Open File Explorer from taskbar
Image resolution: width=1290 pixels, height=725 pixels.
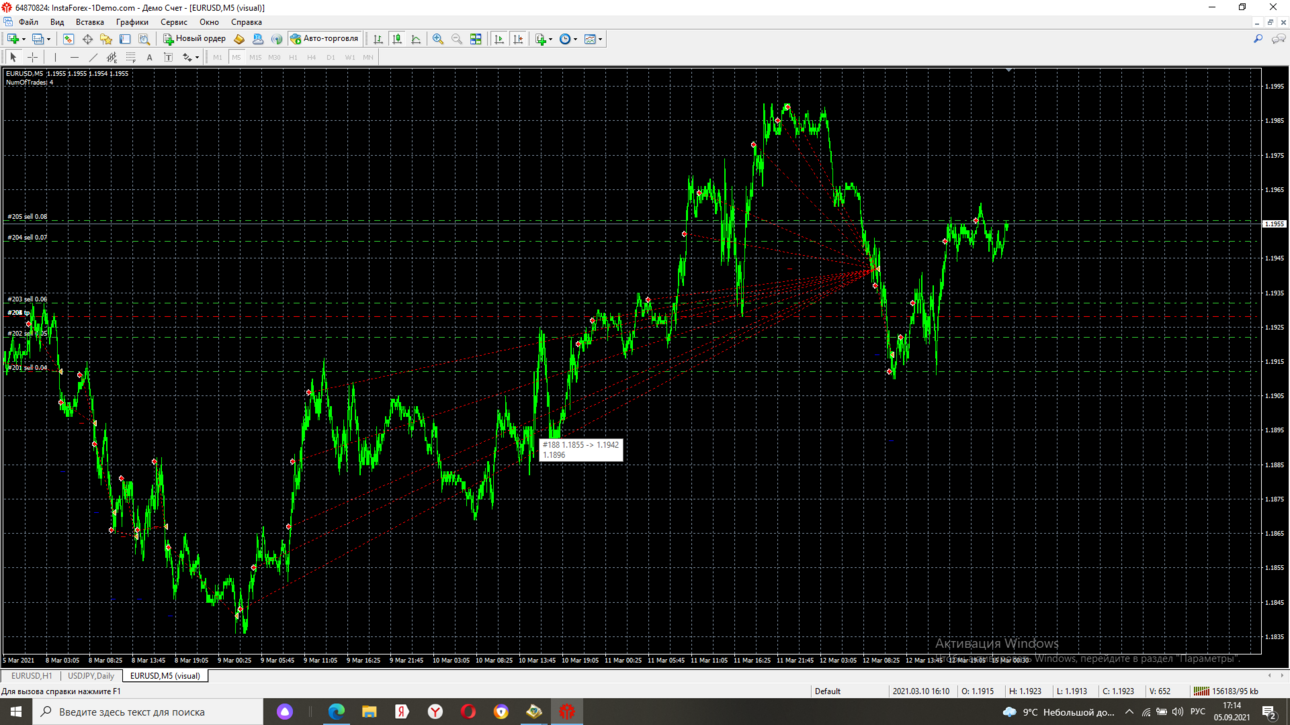click(x=369, y=712)
